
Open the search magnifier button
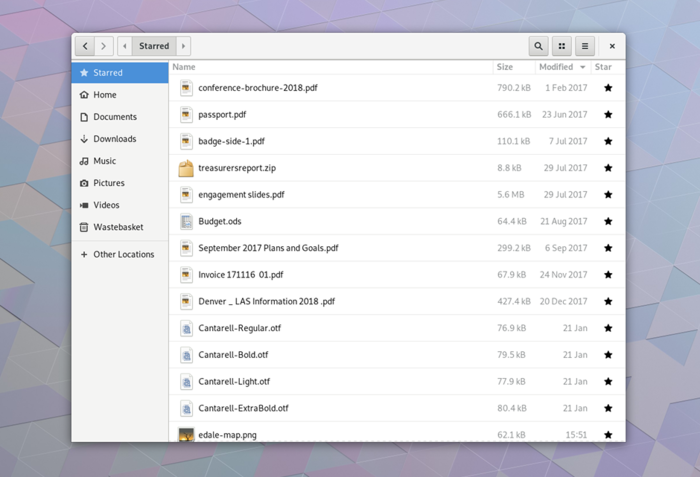[538, 46]
